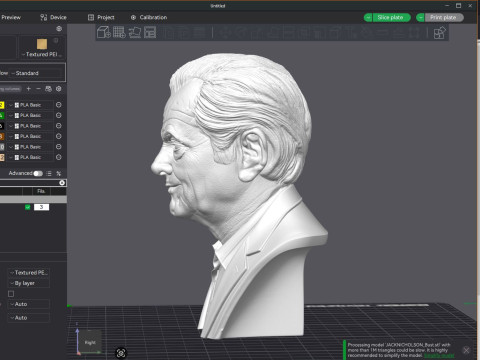Switch to the Calibration tab
The image size is (480, 360).
click(x=149, y=17)
